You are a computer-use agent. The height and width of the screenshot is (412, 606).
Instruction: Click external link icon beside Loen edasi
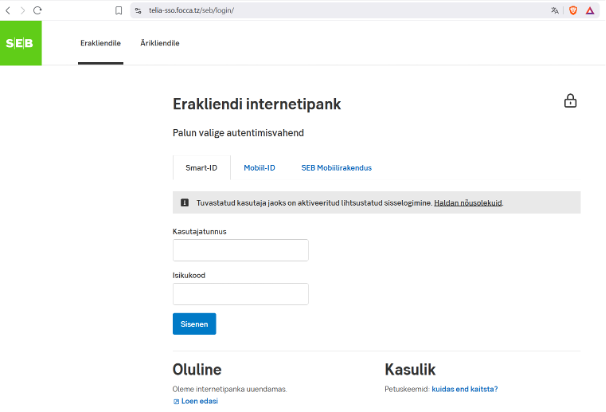click(176, 401)
